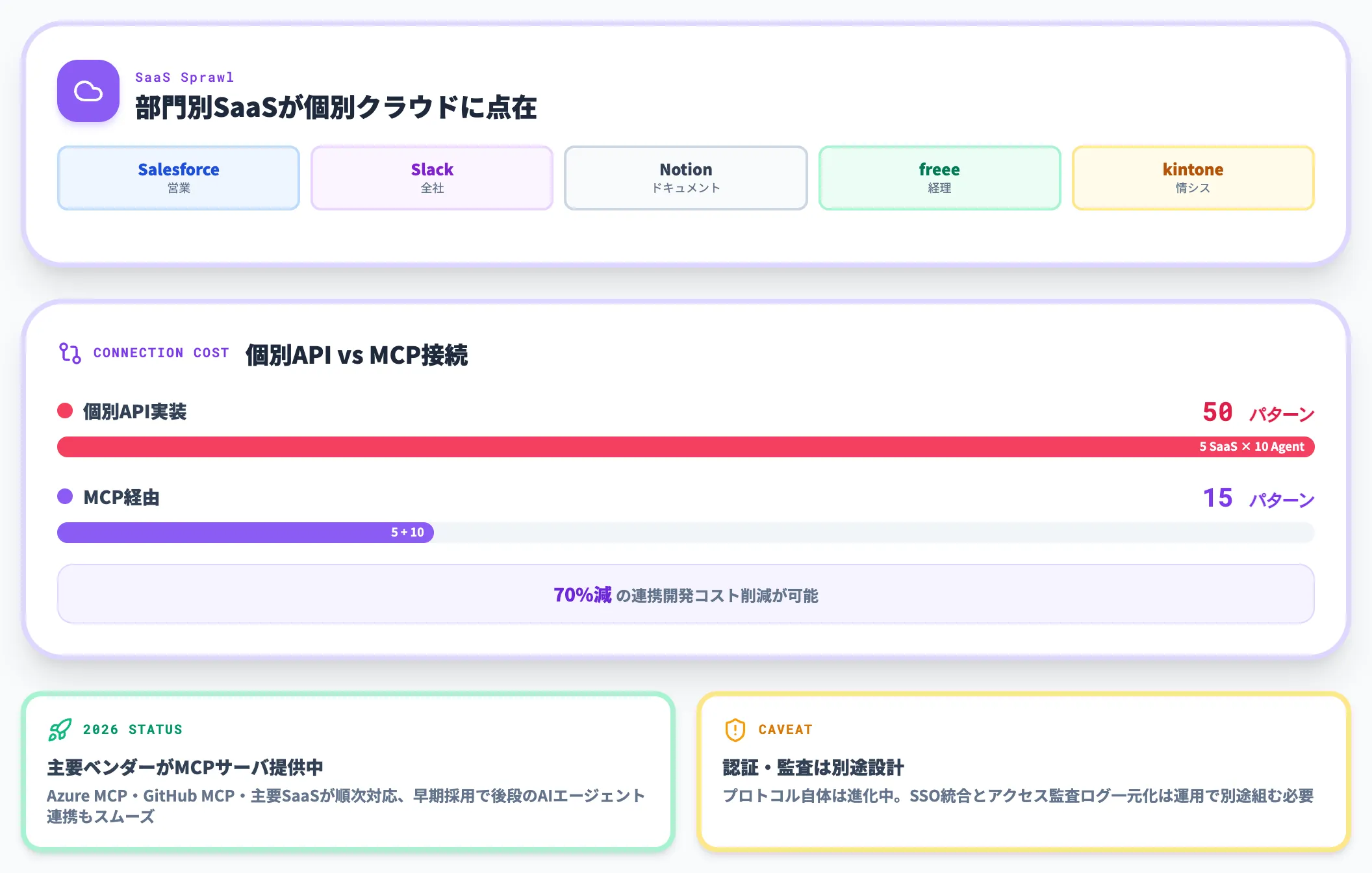Click the label 個別API実装
This screenshot has height=873, width=1372.
click(x=135, y=411)
